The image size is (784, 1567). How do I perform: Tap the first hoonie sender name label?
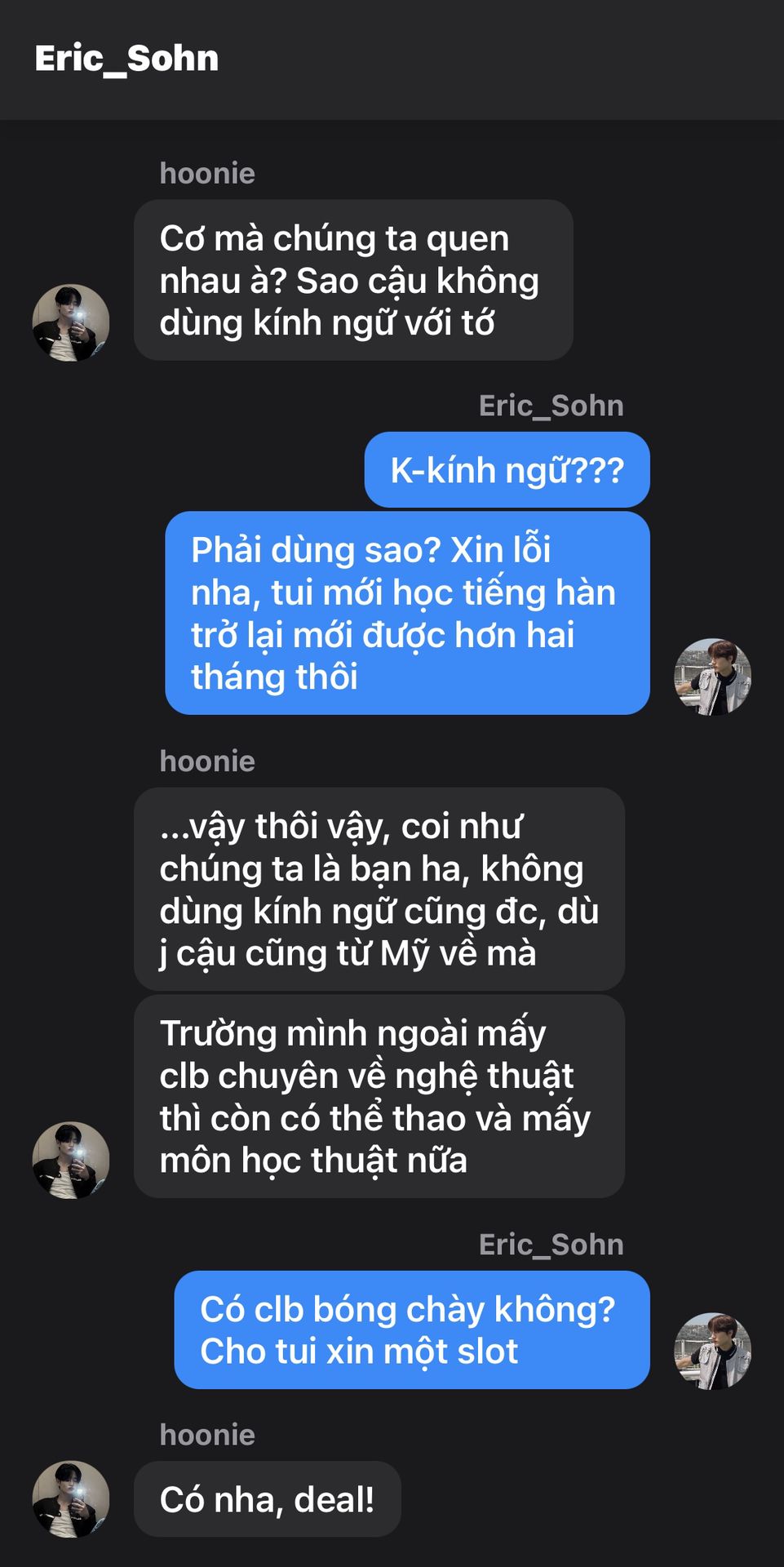coord(207,173)
